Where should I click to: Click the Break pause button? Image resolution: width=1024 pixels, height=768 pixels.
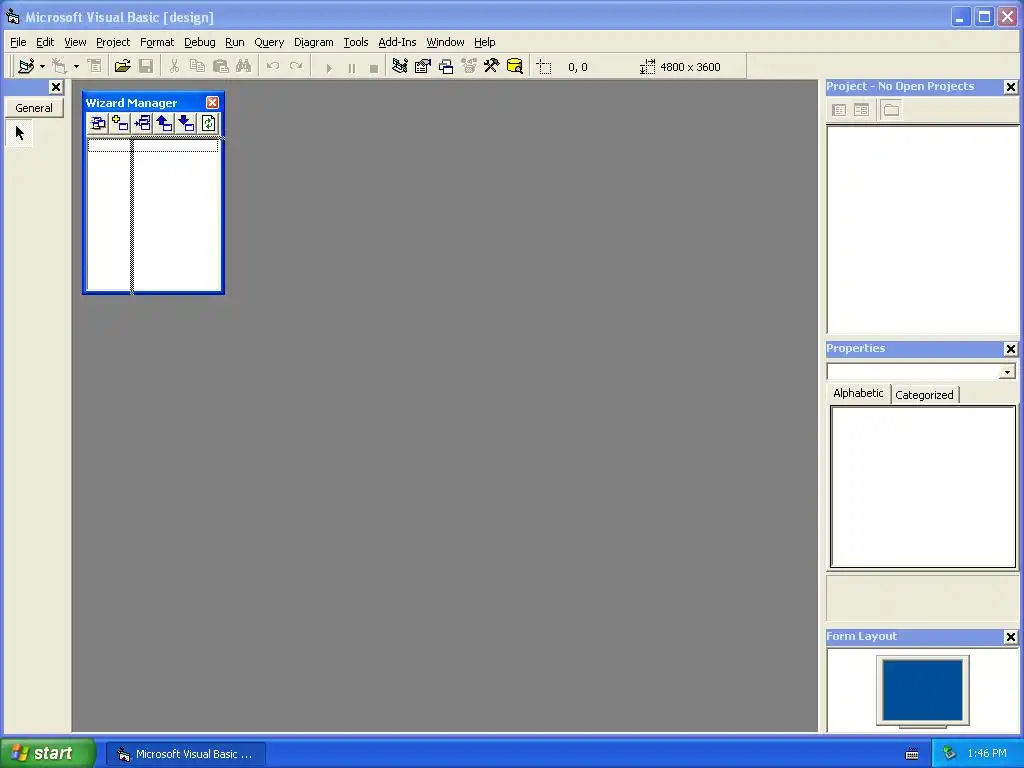(351, 67)
